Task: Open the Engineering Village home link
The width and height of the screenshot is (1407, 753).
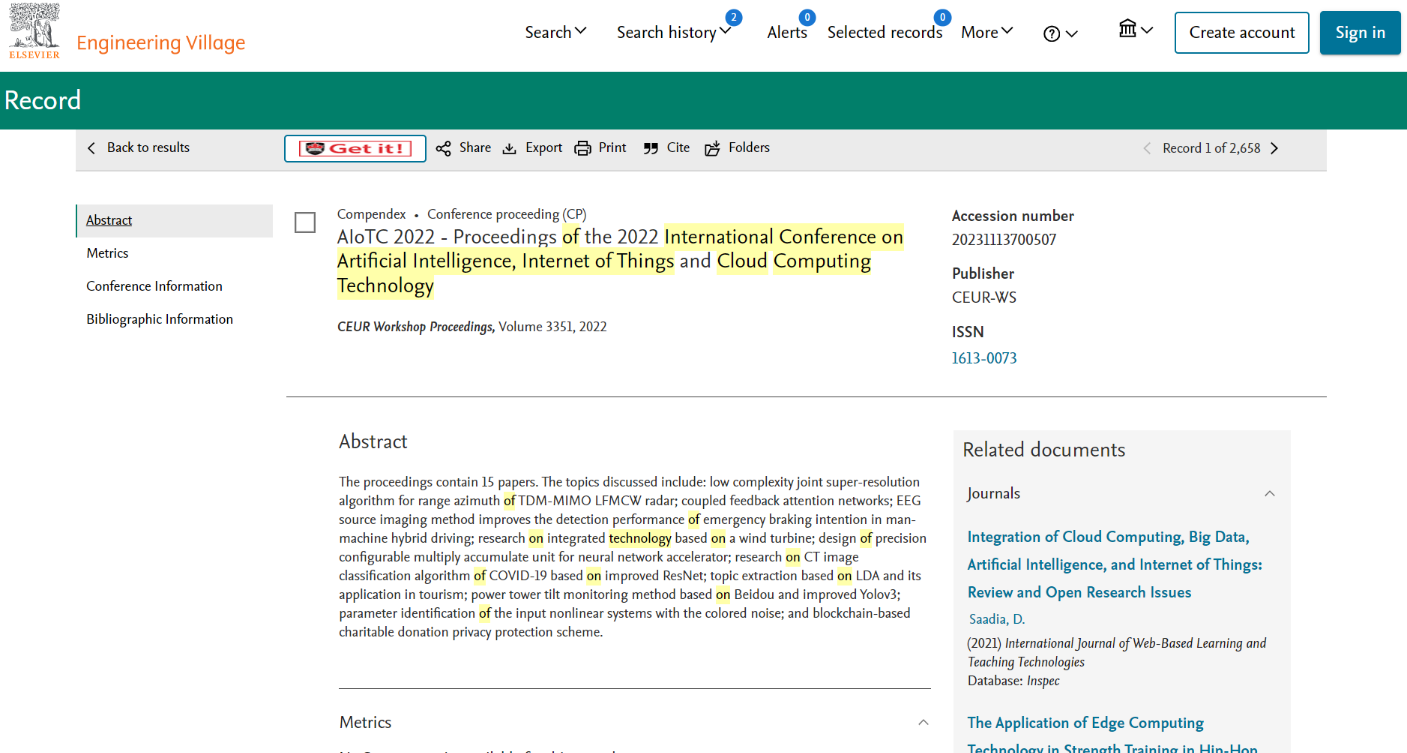Action: (x=161, y=43)
